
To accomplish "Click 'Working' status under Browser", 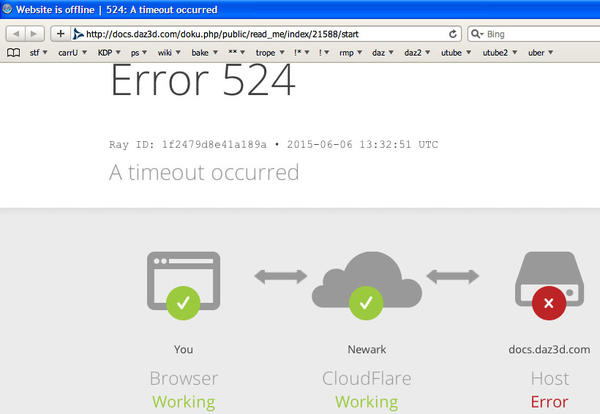I will coord(184,402).
